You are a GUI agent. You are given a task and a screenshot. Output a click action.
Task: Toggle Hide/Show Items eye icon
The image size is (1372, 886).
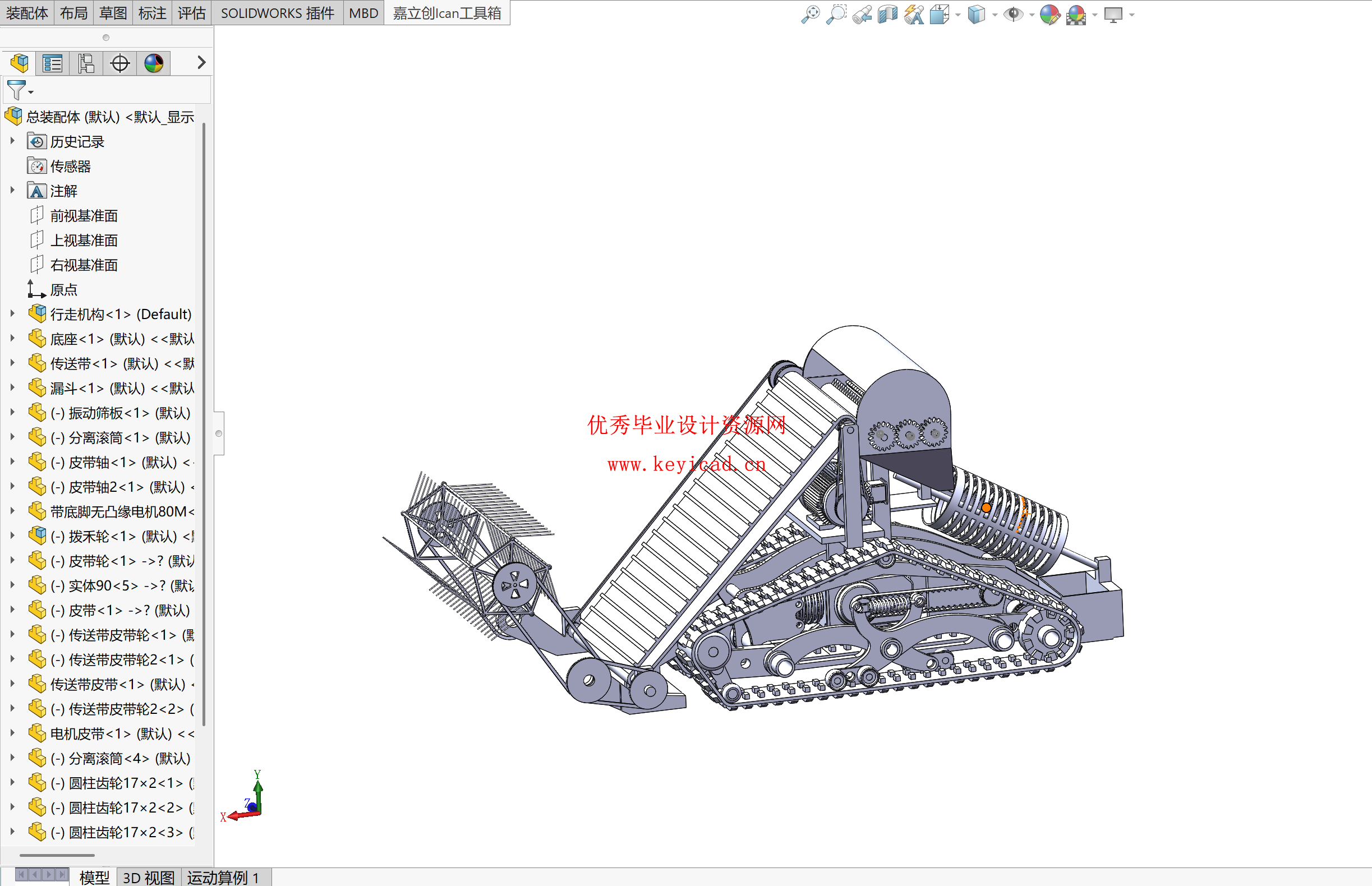1013,15
